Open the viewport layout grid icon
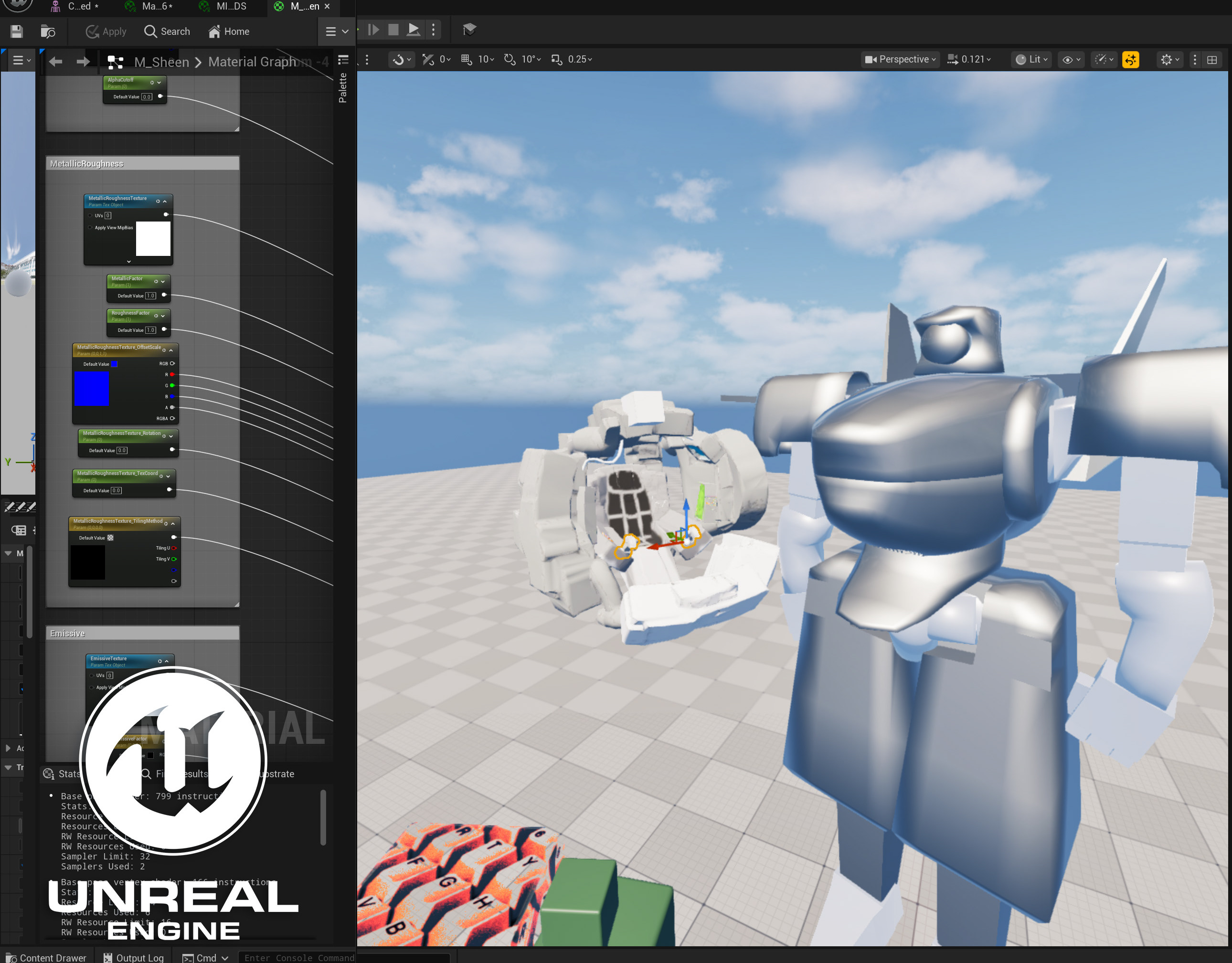The width and height of the screenshot is (1232, 963). (1211, 59)
